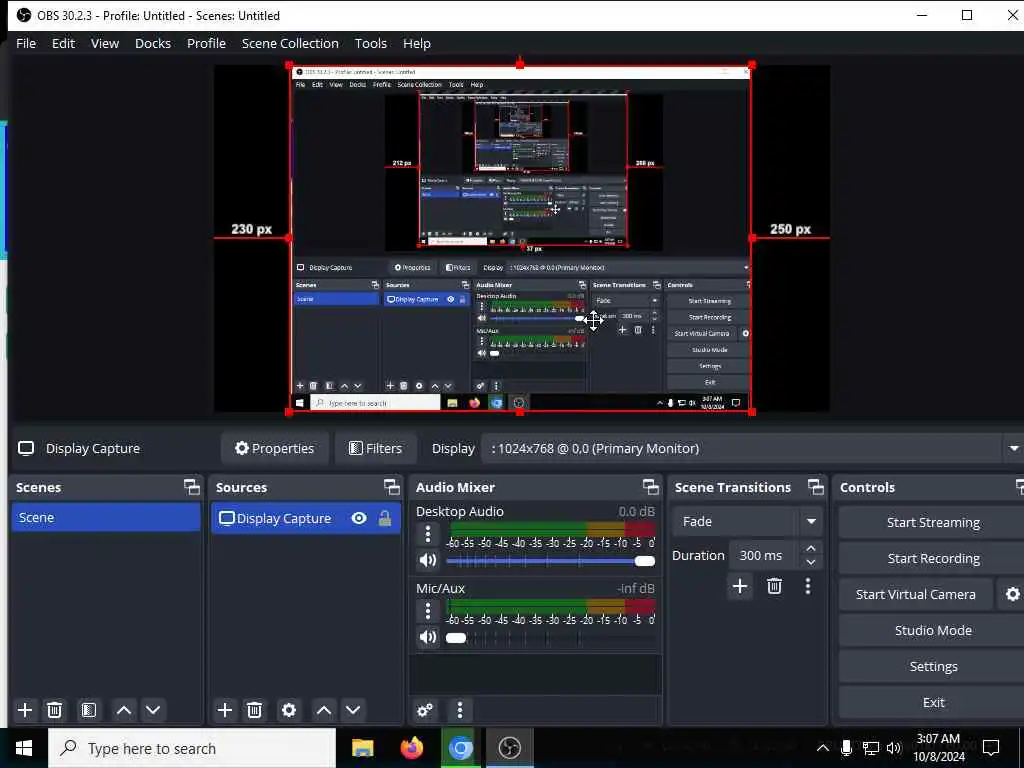Viewport: 1024px width, 768px height.
Task: Click the Windows search box
Action: click(x=192, y=748)
